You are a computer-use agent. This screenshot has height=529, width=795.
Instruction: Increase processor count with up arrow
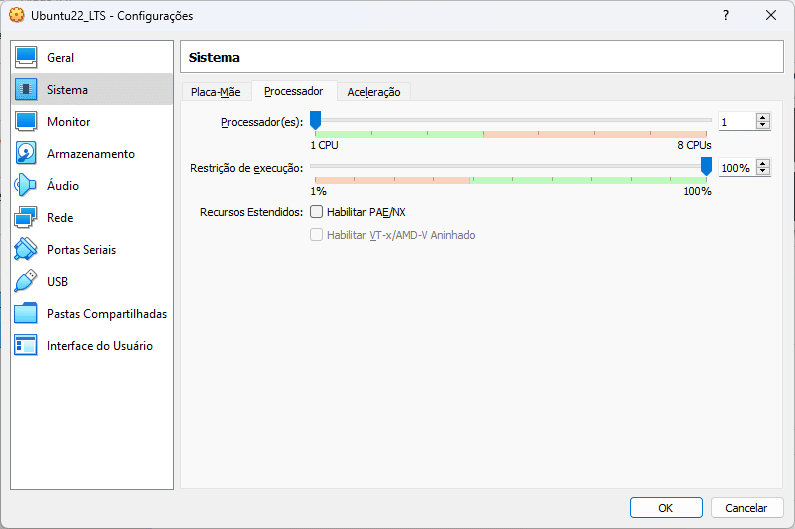tap(763, 117)
